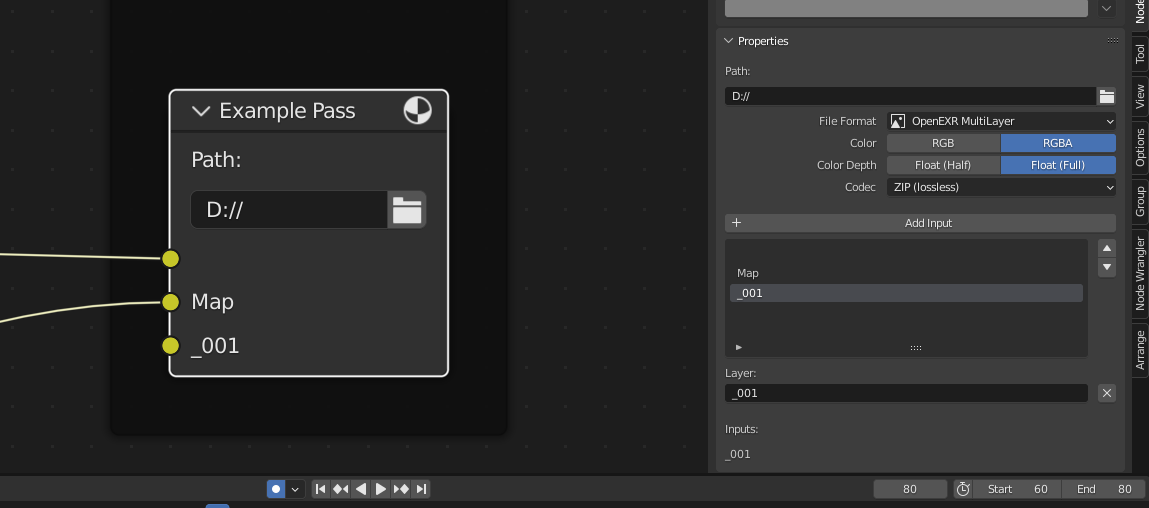Select the RGBA color option

[x=1058, y=143]
